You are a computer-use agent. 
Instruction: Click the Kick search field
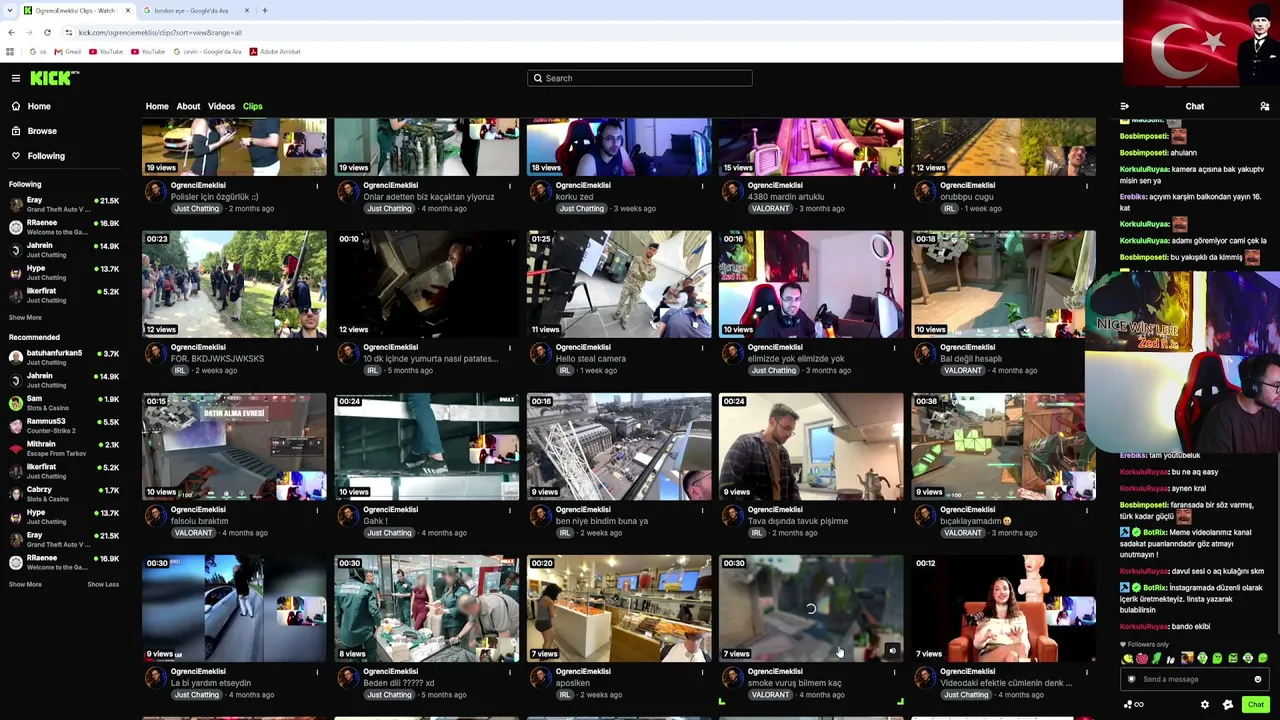(x=640, y=78)
